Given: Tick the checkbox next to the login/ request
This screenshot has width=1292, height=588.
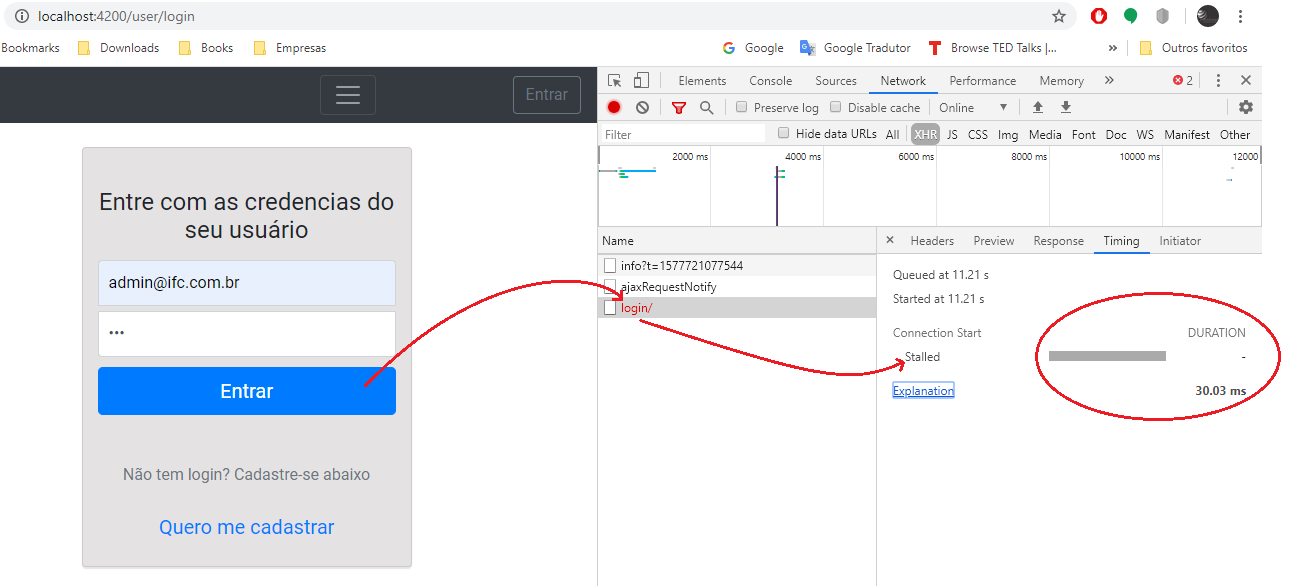Looking at the screenshot, I should [610, 308].
